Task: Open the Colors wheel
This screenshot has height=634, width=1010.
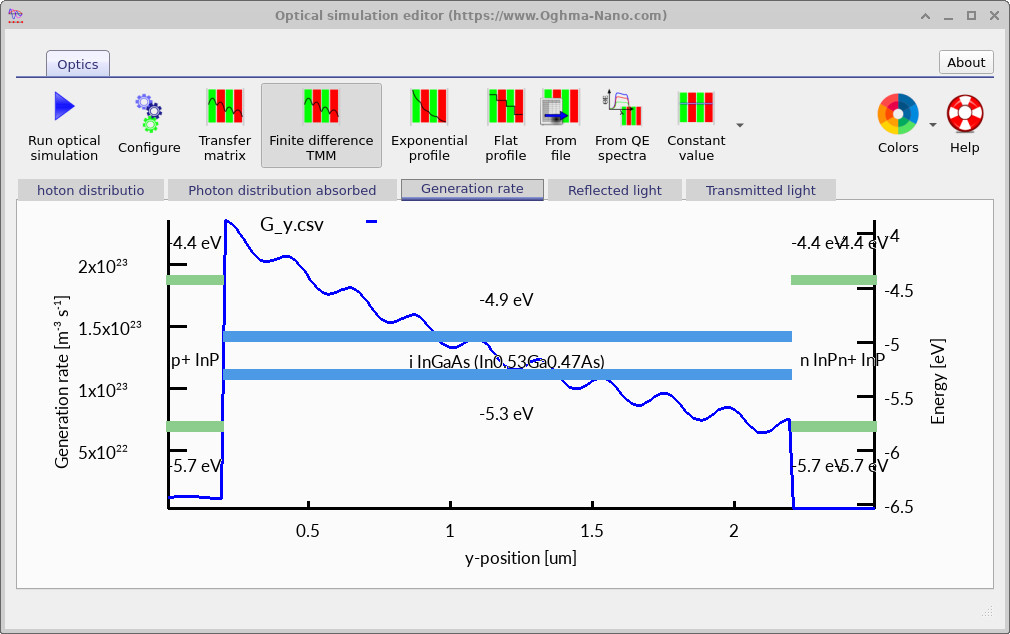Action: (x=898, y=124)
